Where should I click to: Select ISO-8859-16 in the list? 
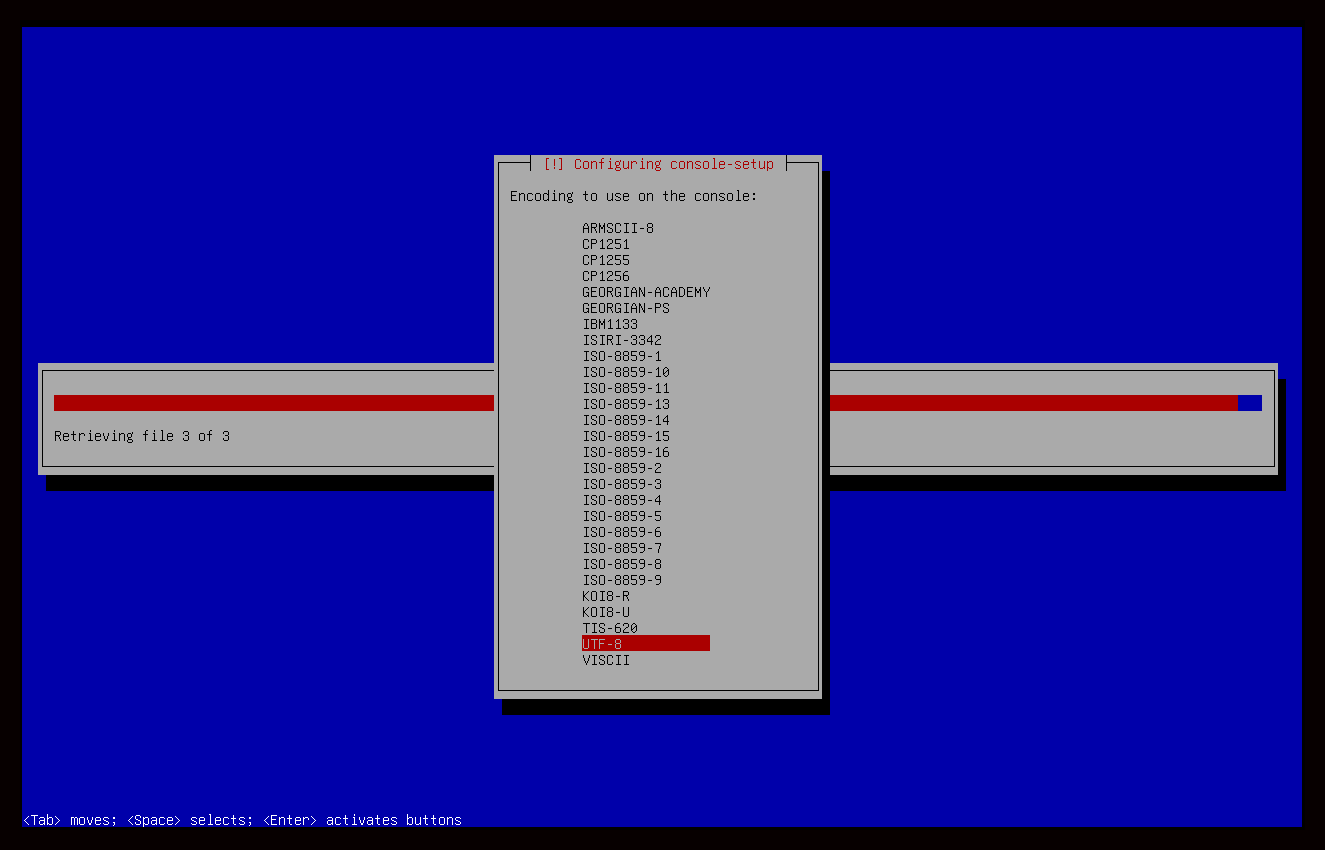[626, 452]
